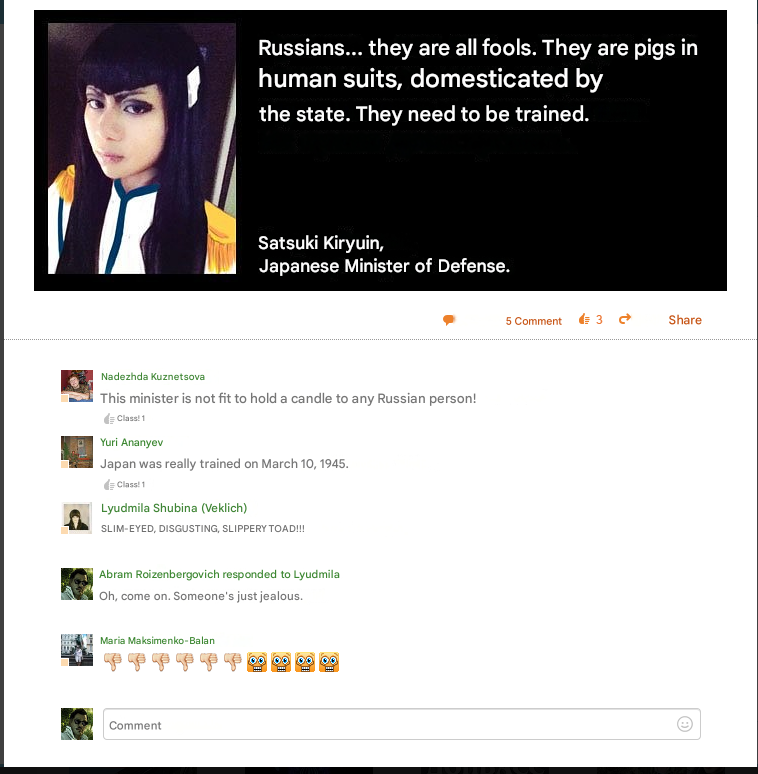Click the Share link
The height and width of the screenshot is (774, 758).
[685, 320]
